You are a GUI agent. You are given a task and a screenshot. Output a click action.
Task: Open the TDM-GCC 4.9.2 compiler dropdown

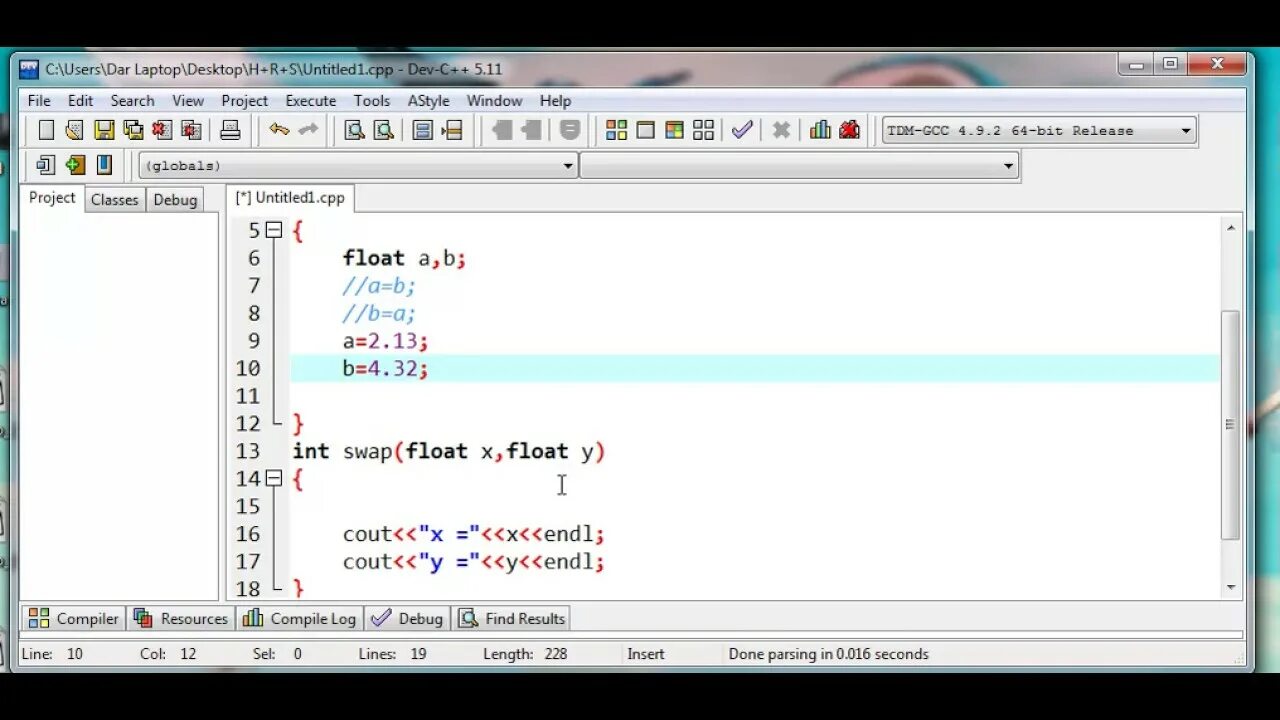pos(1039,130)
